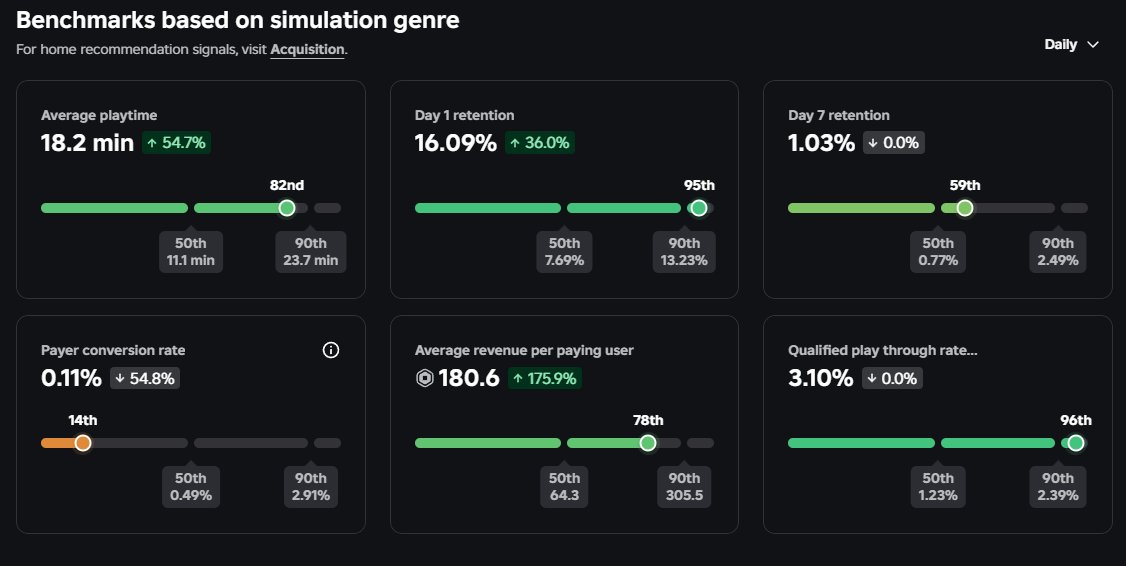
Task: Click the Acquisition link
Action: (x=307, y=48)
